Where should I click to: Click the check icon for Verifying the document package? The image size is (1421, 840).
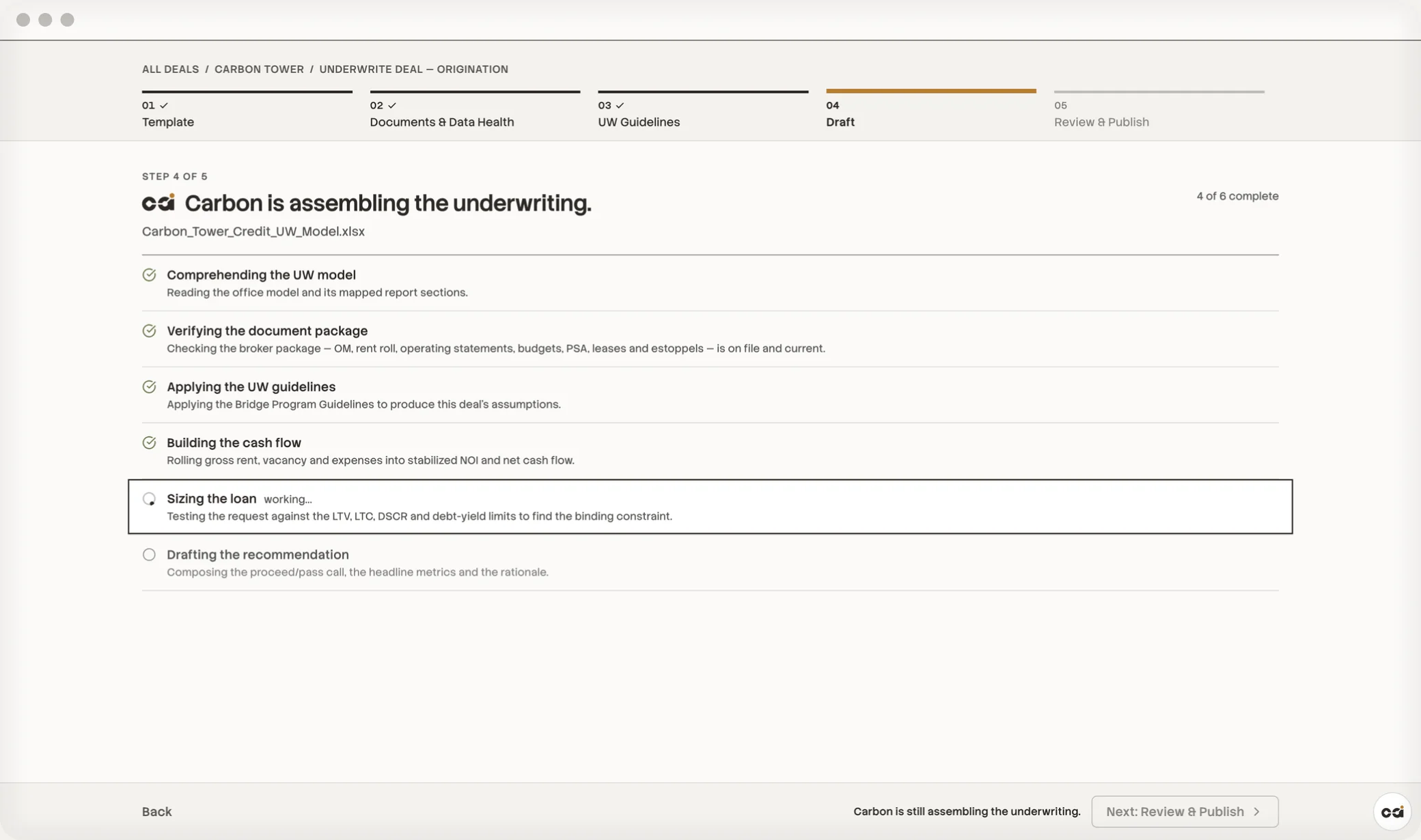tap(149, 331)
